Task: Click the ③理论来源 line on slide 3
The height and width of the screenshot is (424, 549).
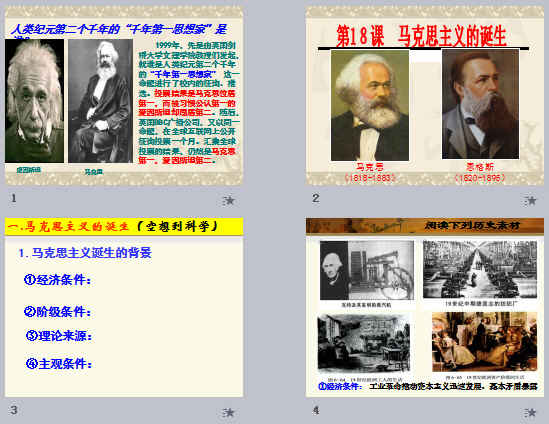Action: pyautogui.click(x=59, y=336)
